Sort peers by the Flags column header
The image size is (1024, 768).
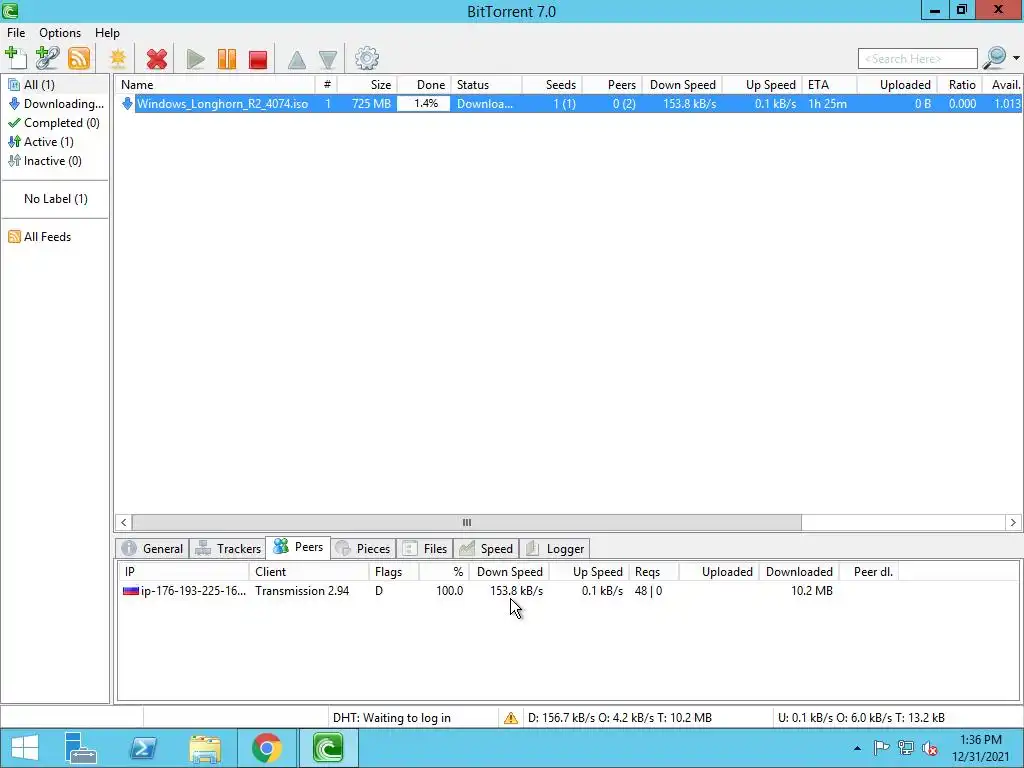coord(394,572)
